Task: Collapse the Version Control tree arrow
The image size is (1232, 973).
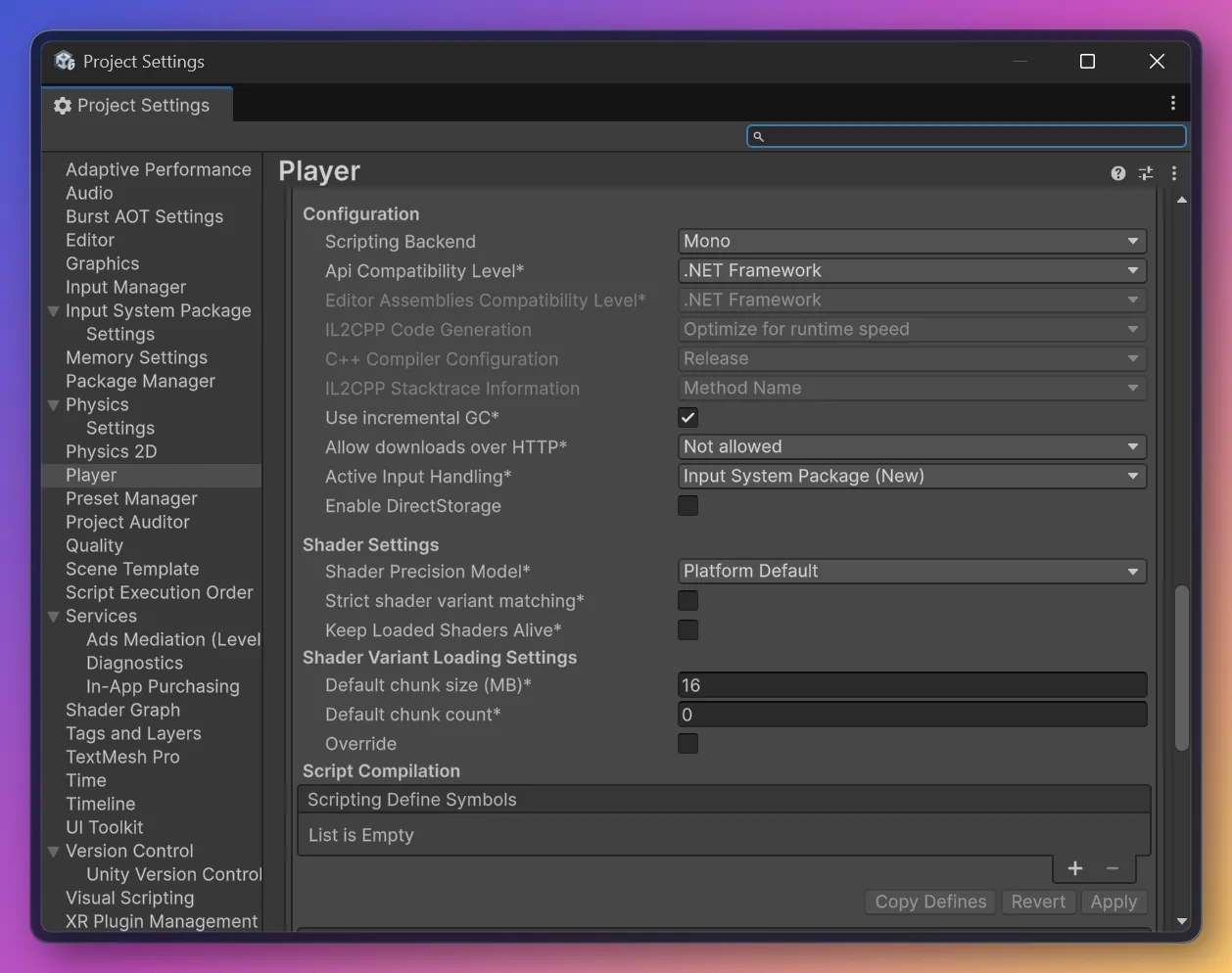Action: coord(54,852)
